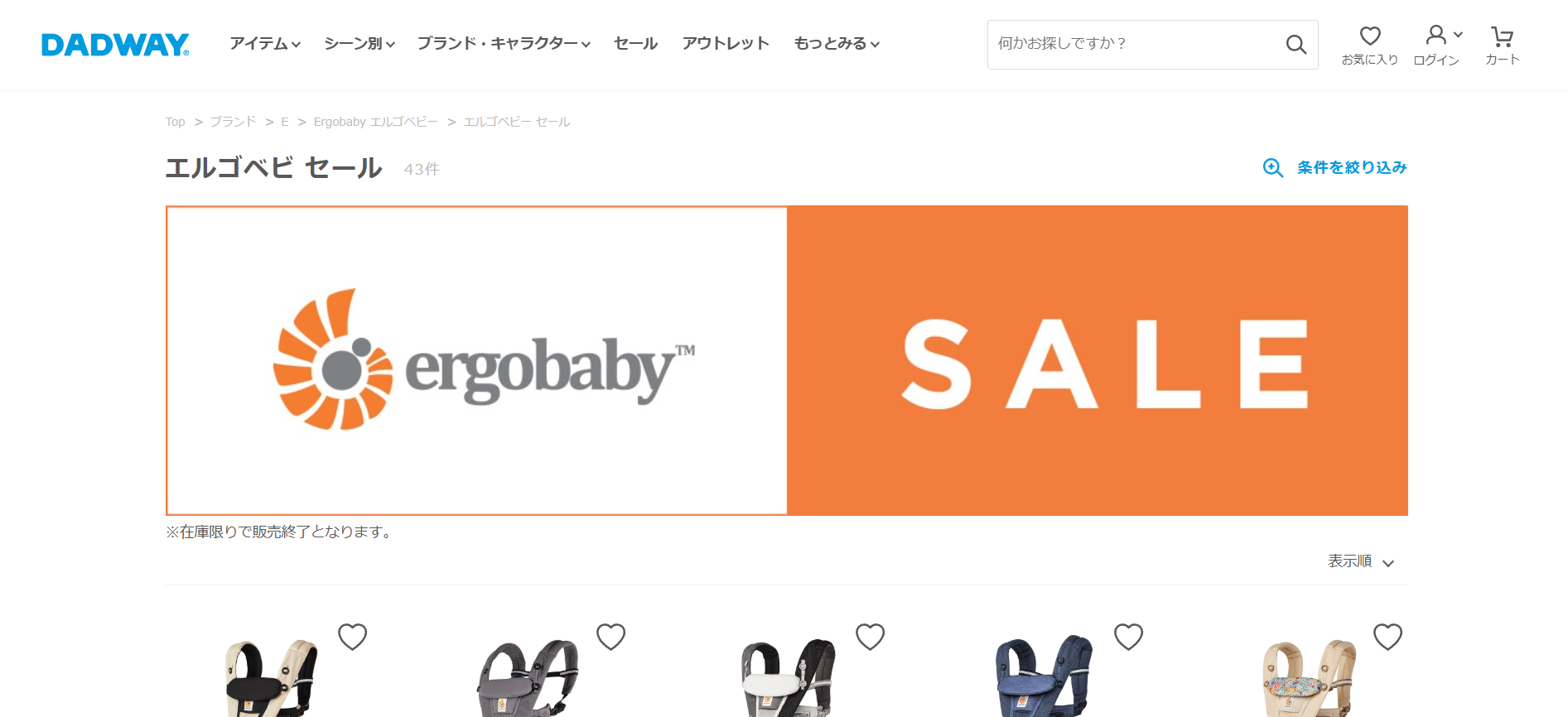Open the shopping cart icon
This screenshot has height=717, width=1568.
(1502, 36)
